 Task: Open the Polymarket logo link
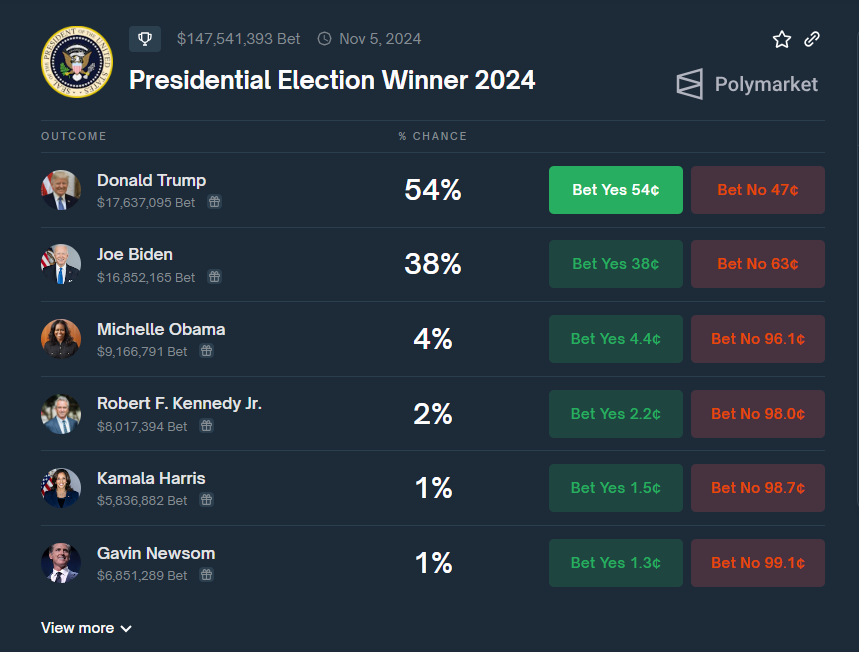(747, 84)
